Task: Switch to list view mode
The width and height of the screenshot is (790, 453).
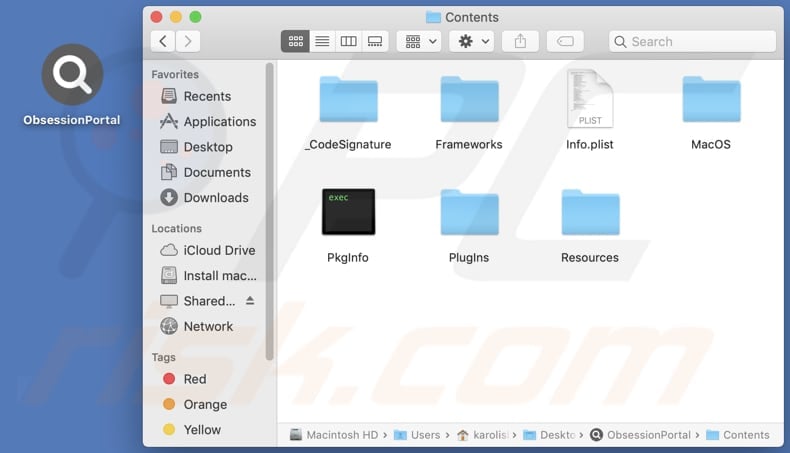Action: (322, 41)
